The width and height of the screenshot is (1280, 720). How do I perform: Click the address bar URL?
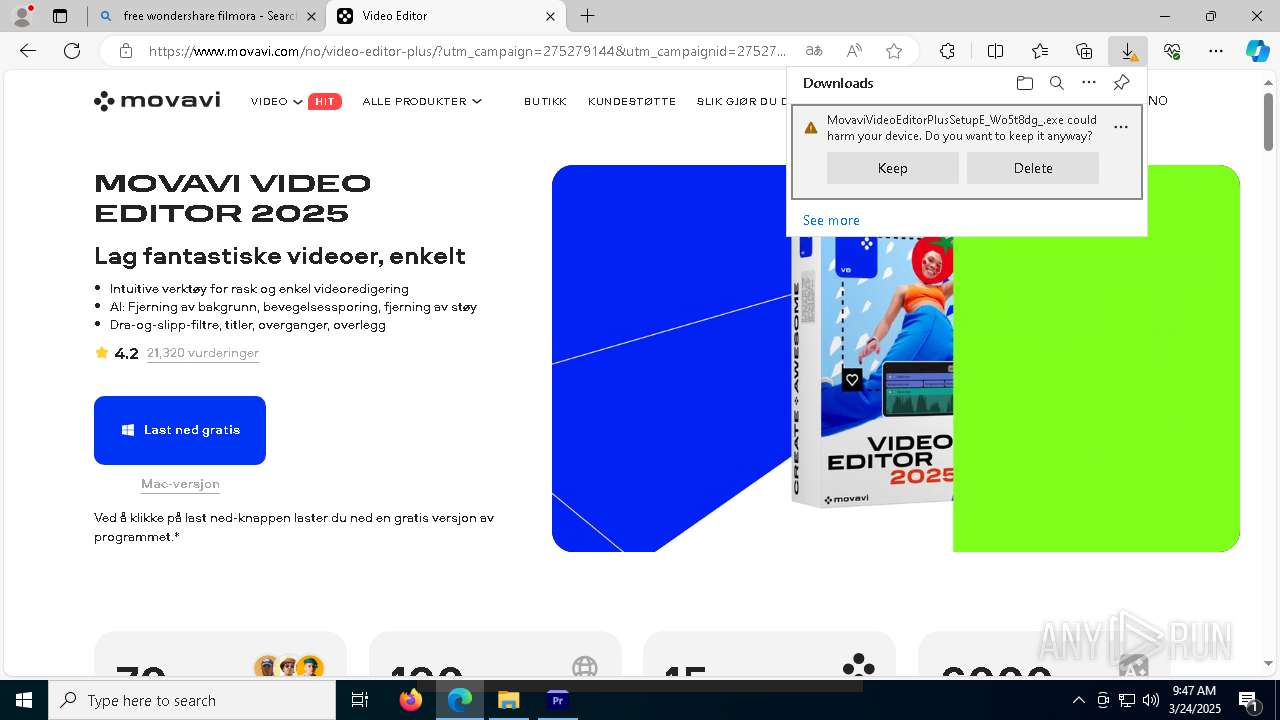[x=467, y=51]
